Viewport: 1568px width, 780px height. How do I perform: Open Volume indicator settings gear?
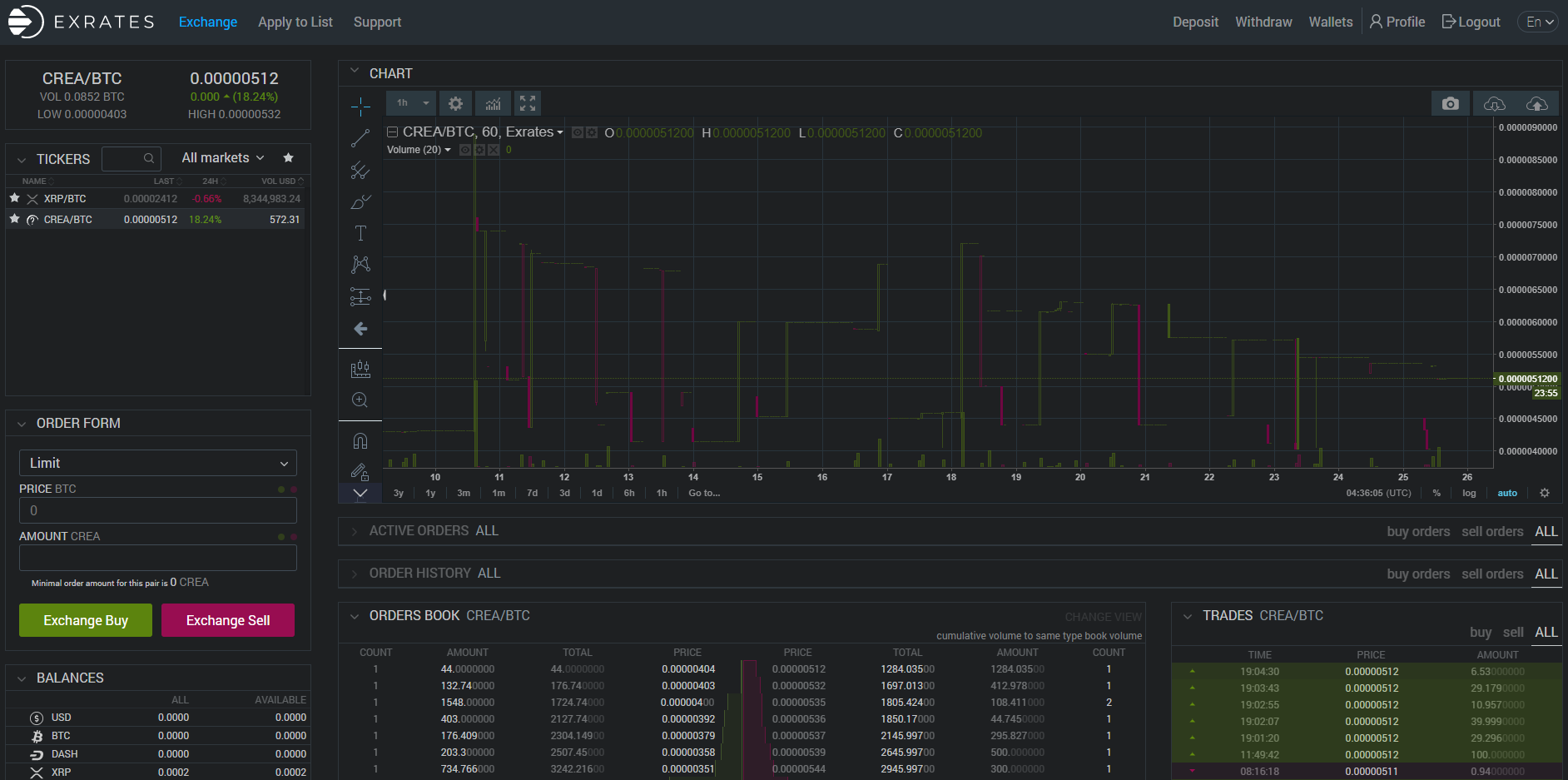(479, 150)
